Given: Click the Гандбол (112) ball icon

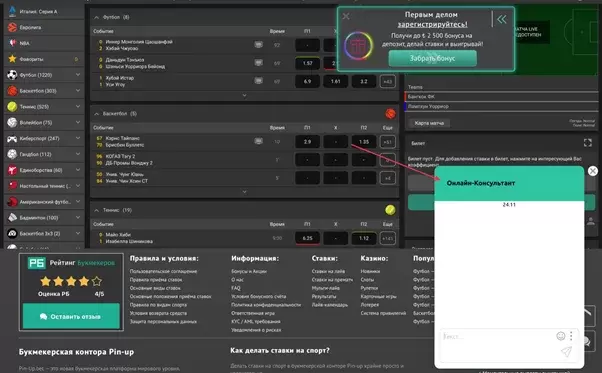Looking at the screenshot, I should pyautogui.click(x=12, y=154).
